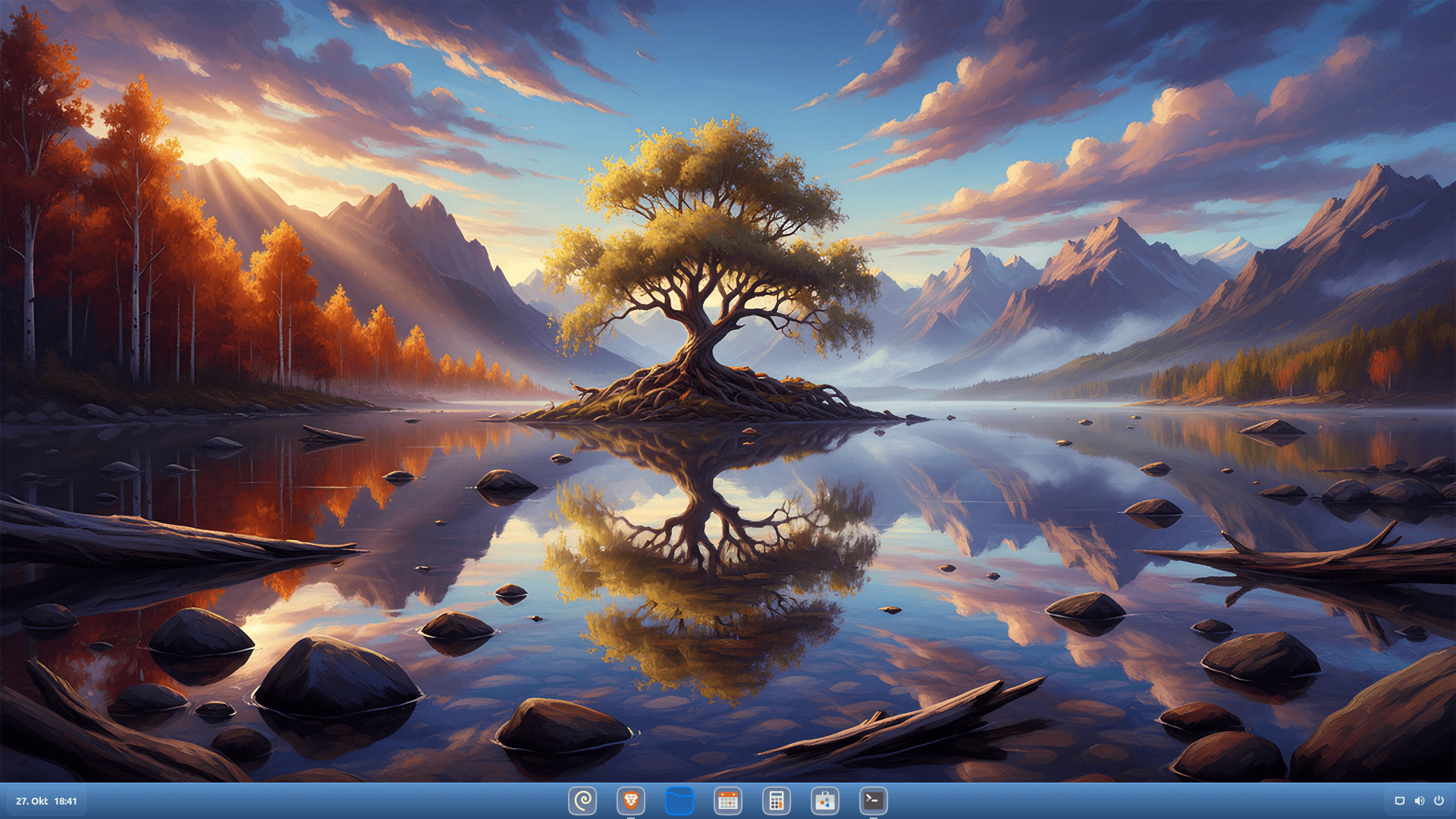1456x819 pixels.
Task: Click the network connection tray icon
Action: [x=1400, y=801]
